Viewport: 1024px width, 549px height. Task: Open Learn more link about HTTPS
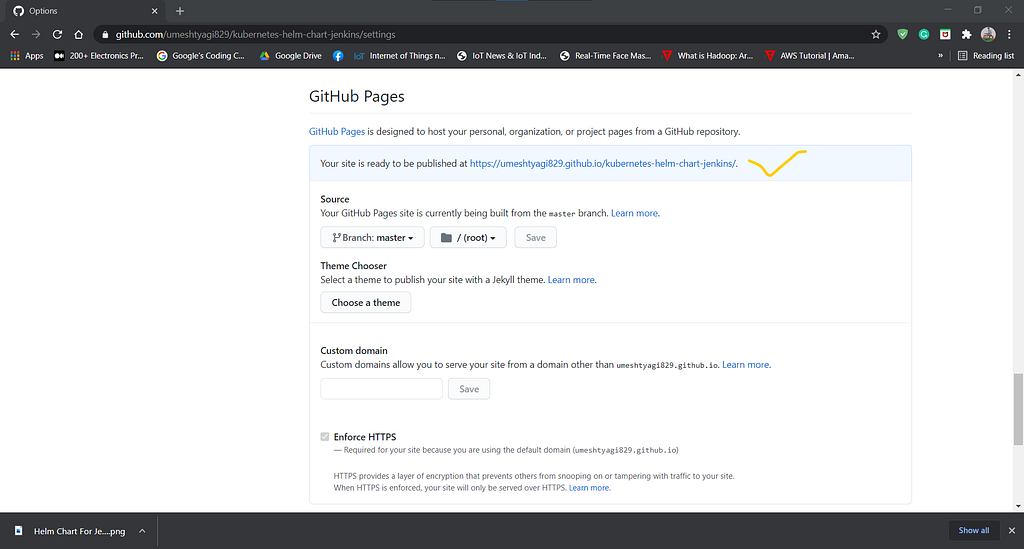589,488
